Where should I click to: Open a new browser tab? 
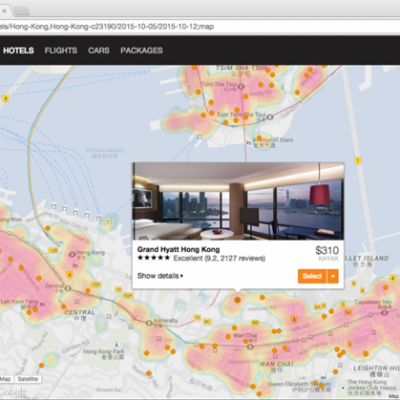pyautogui.click(x=21, y=11)
